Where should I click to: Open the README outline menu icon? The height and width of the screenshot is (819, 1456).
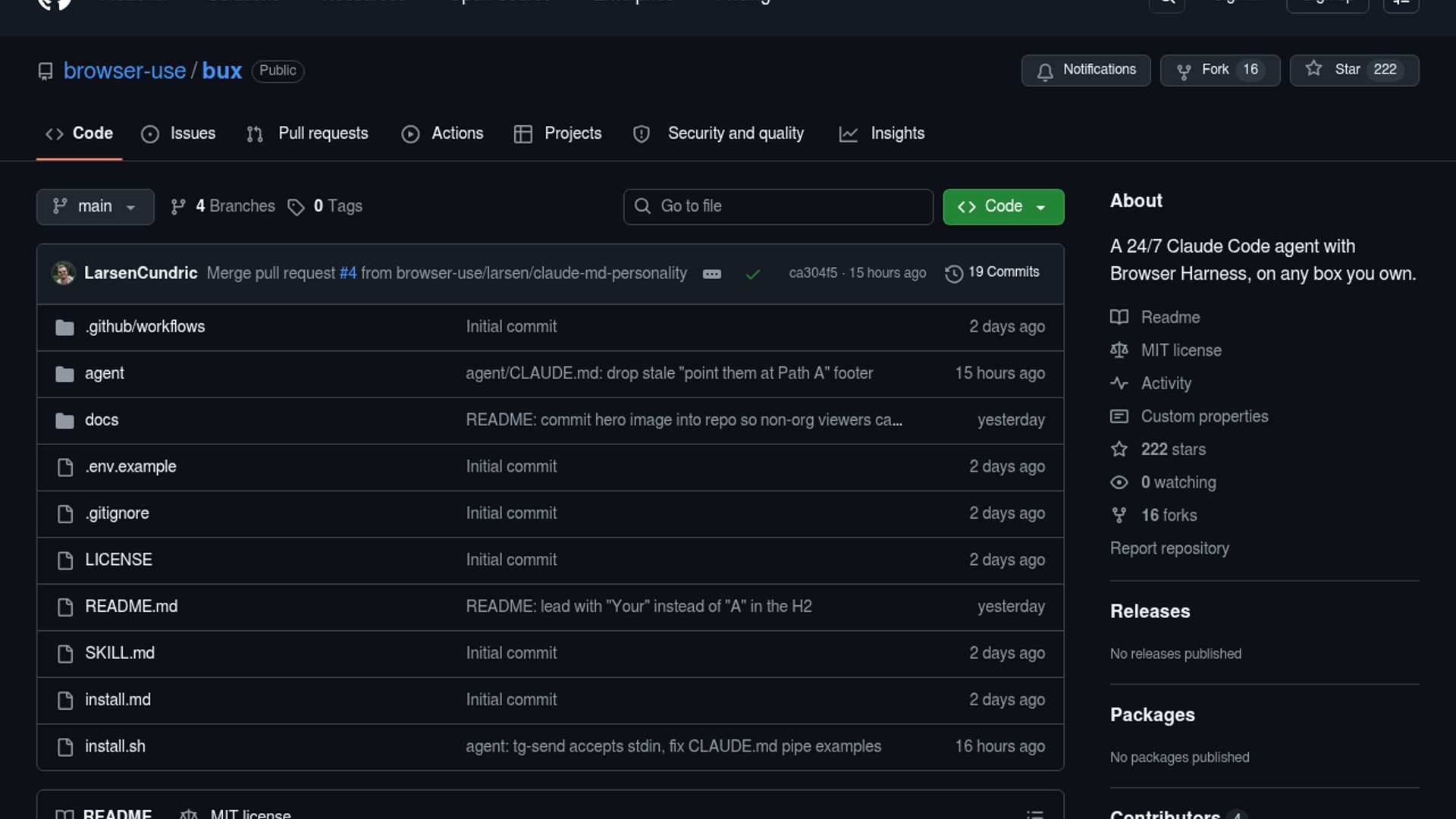click(1034, 813)
